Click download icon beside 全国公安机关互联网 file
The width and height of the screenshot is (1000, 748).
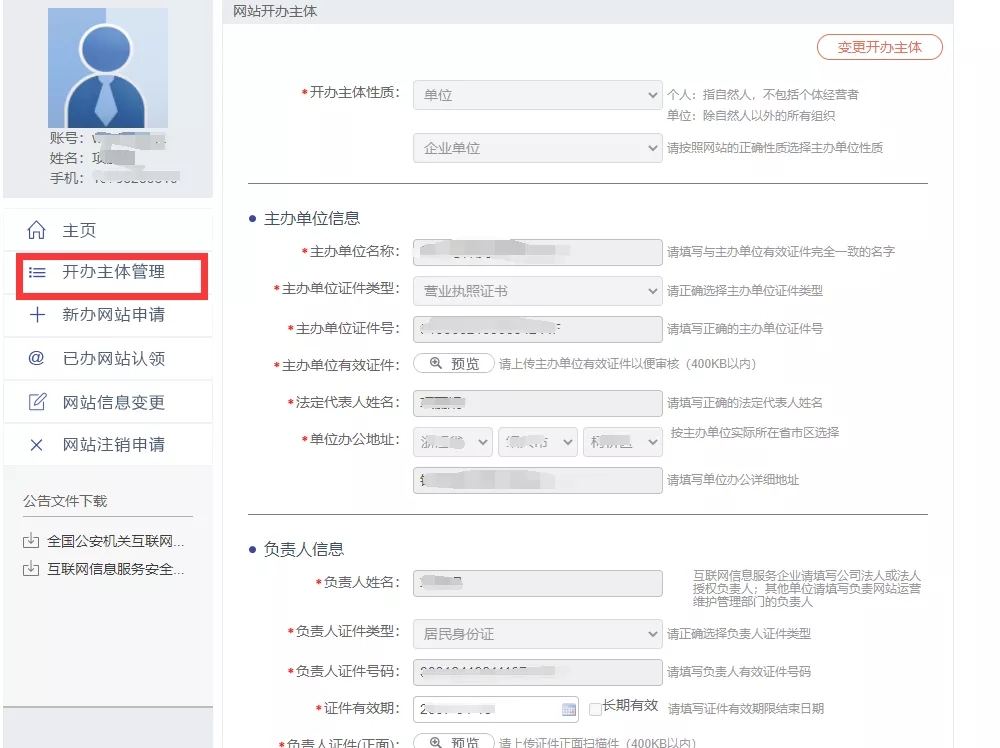click(x=30, y=542)
